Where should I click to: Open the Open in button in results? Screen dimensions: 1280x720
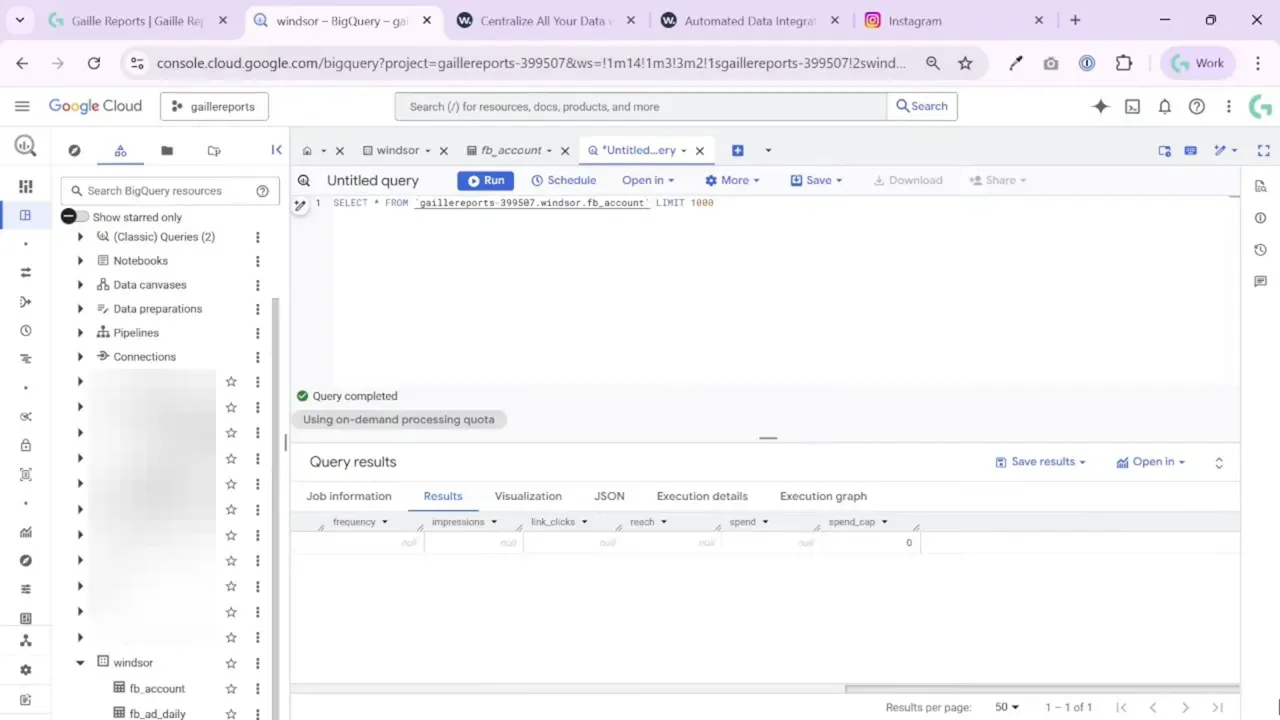pyautogui.click(x=1151, y=462)
